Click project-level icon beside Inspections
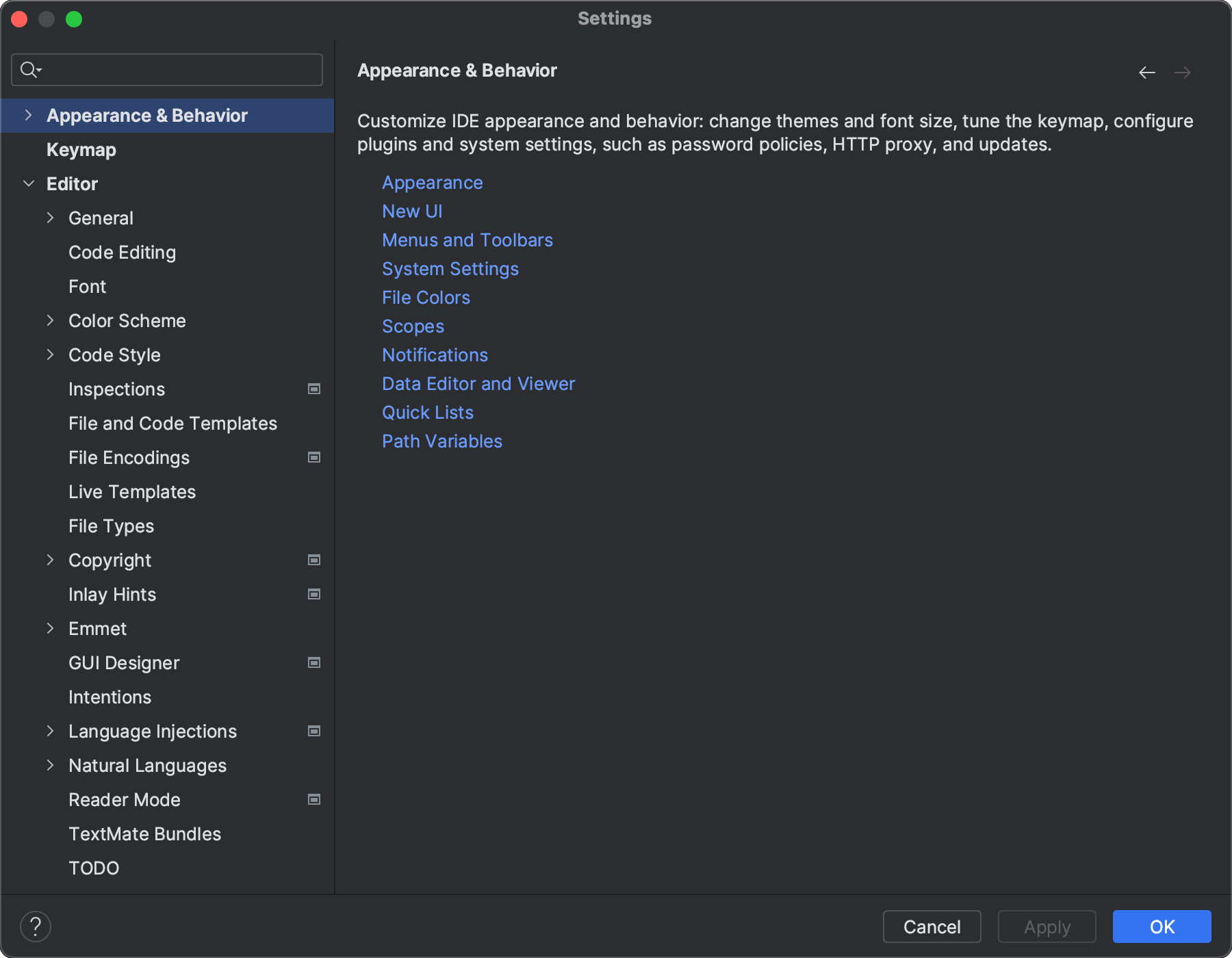The width and height of the screenshot is (1232, 958). 314,389
